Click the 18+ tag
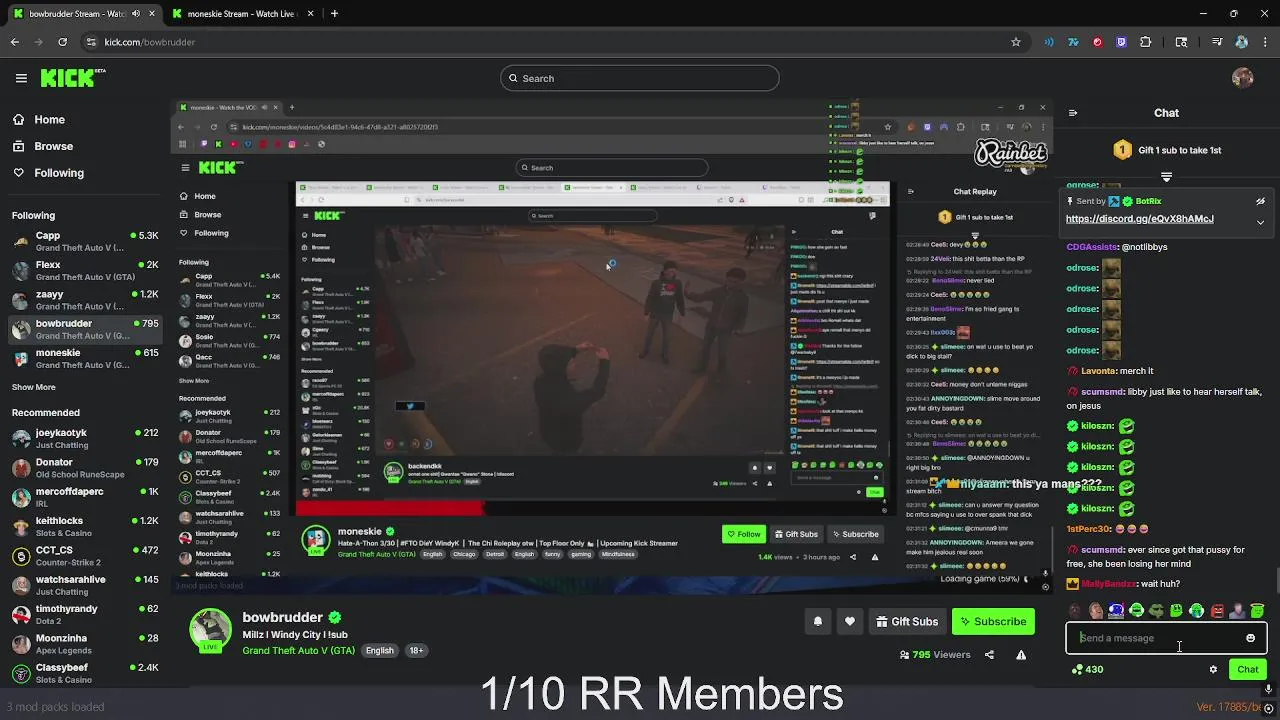1280x720 pixels. point(416,650)
